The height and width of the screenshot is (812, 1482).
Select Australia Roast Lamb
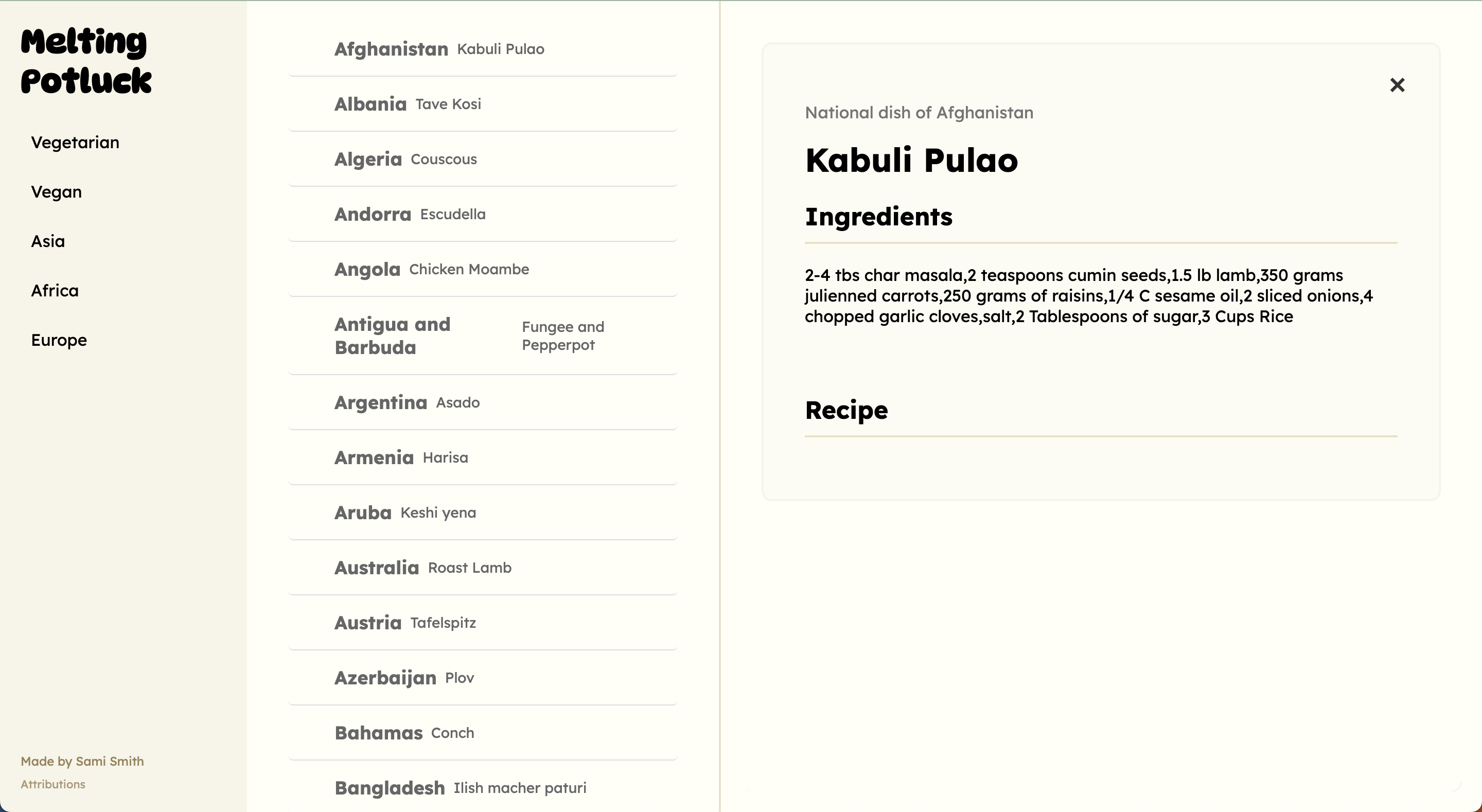(482, 568)
